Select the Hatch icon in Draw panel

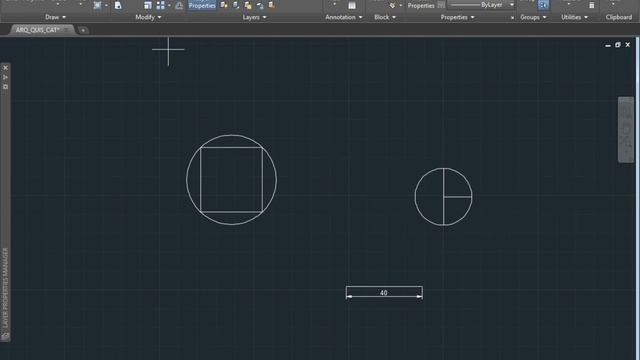click(x=97, y=5)
